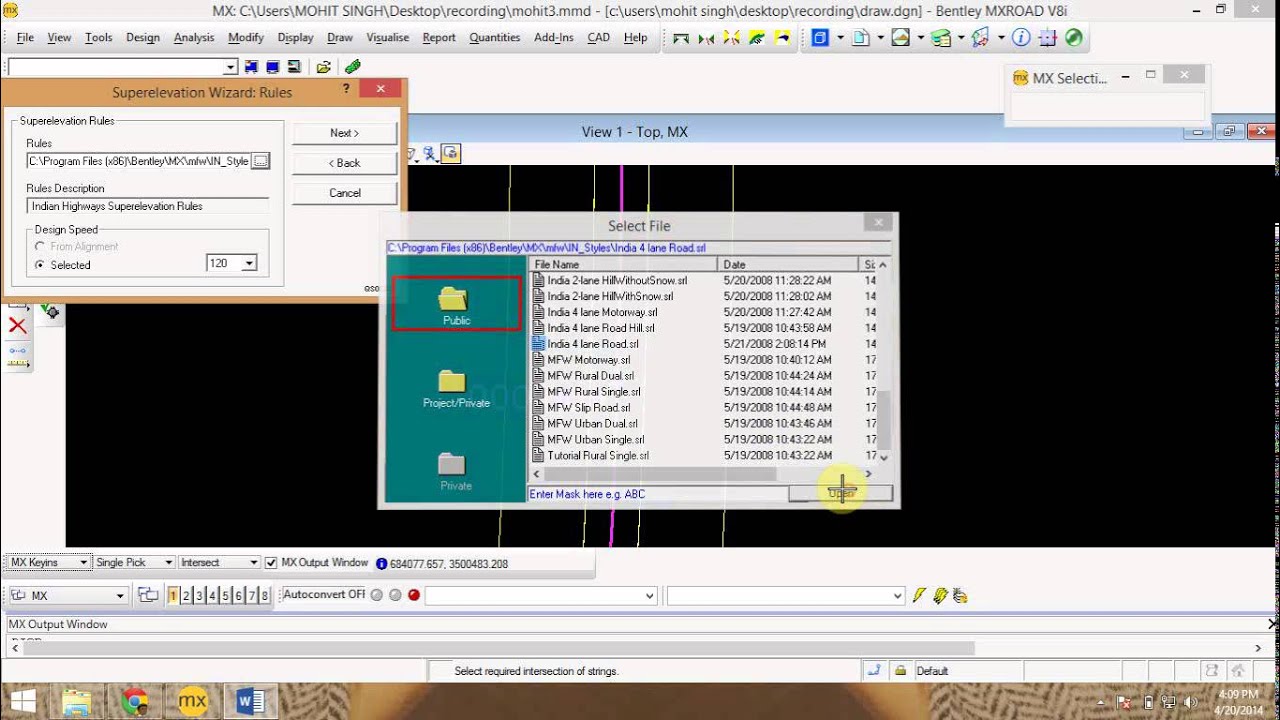
Task: Click the Select File vertical scrollbar
Action: (883, 361)
